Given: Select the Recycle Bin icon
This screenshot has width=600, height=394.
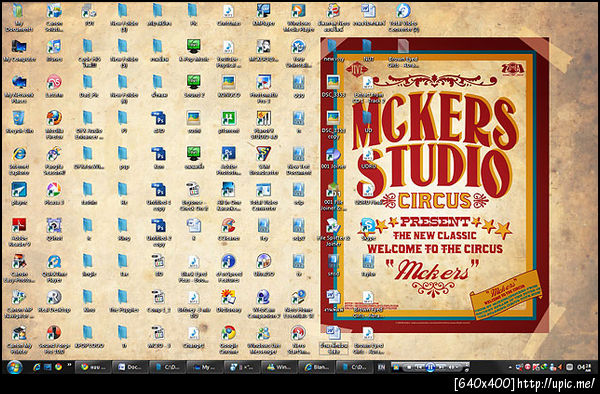Looking at the screenshot, I should coord(19,122).
